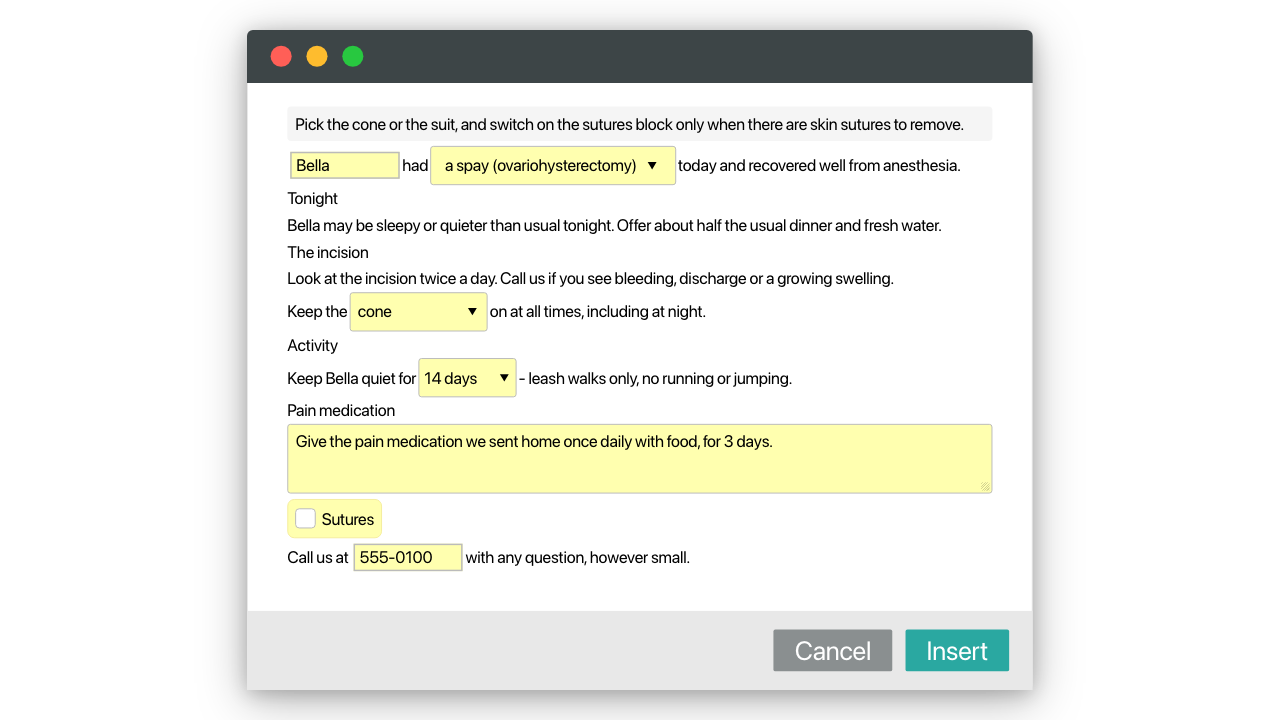Maximize the window with the green button
This screenshot has width=1280, height=720.
[353, 56]
